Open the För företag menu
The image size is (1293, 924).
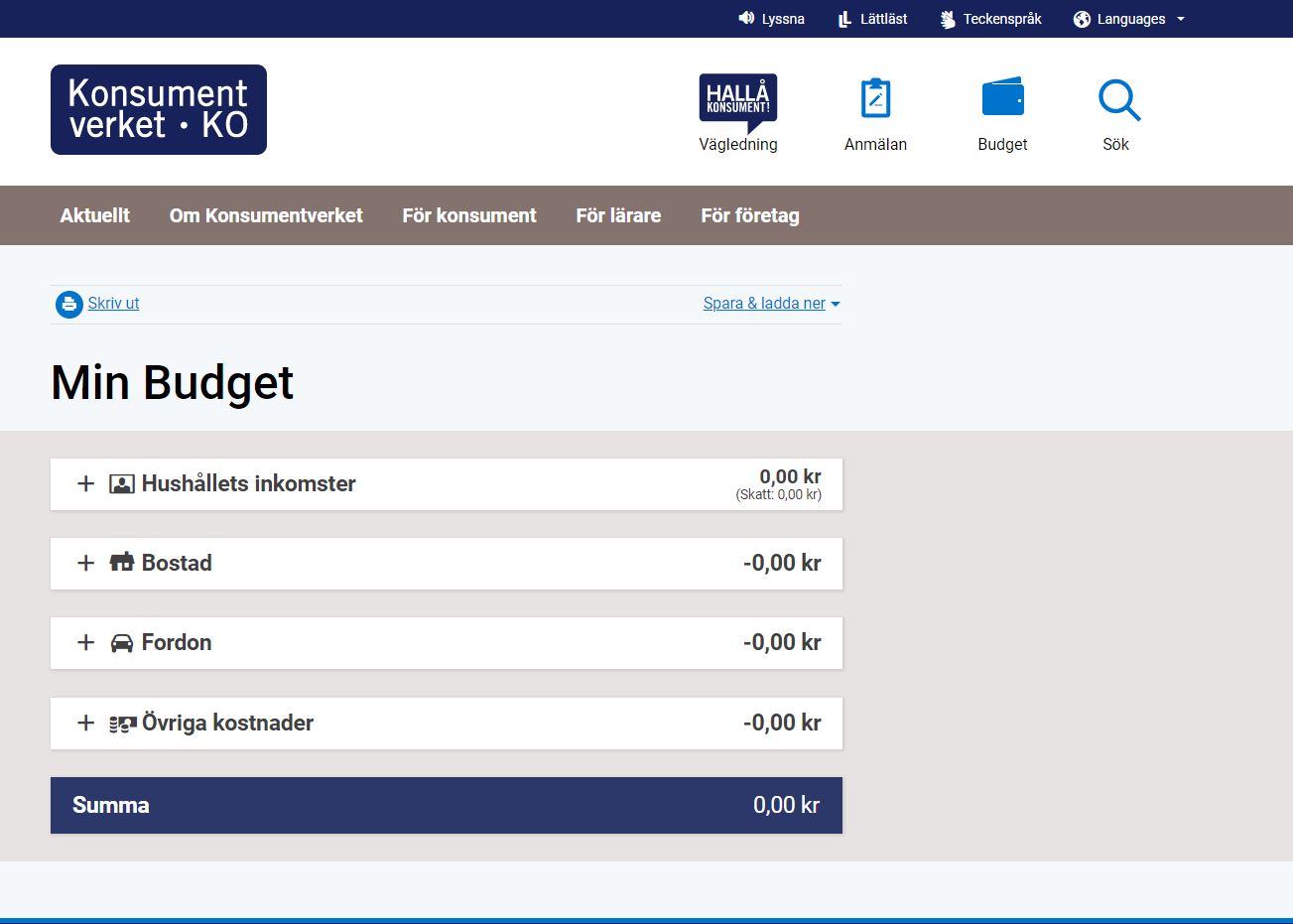(x=750, y=215)
